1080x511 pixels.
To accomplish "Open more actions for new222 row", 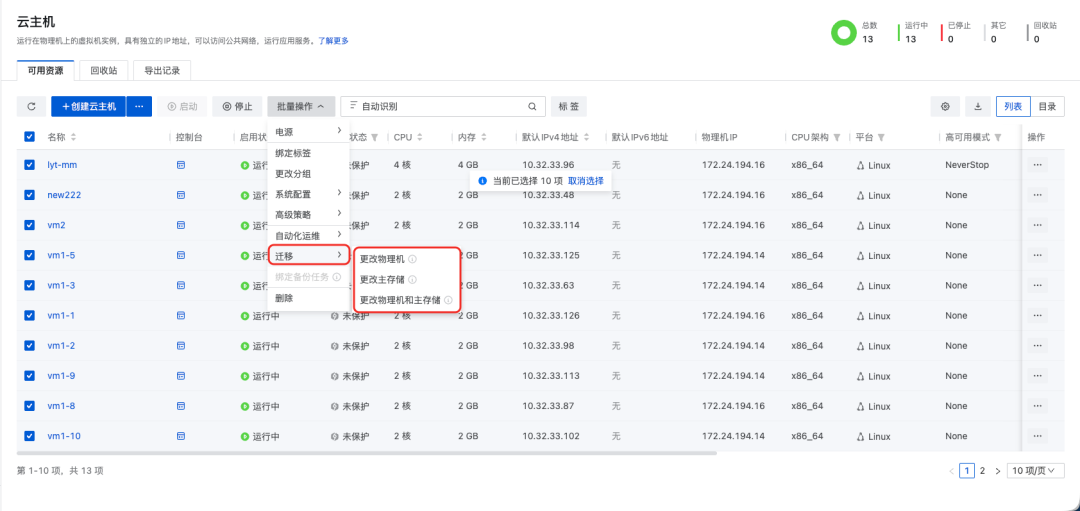I will point(1038,195).
